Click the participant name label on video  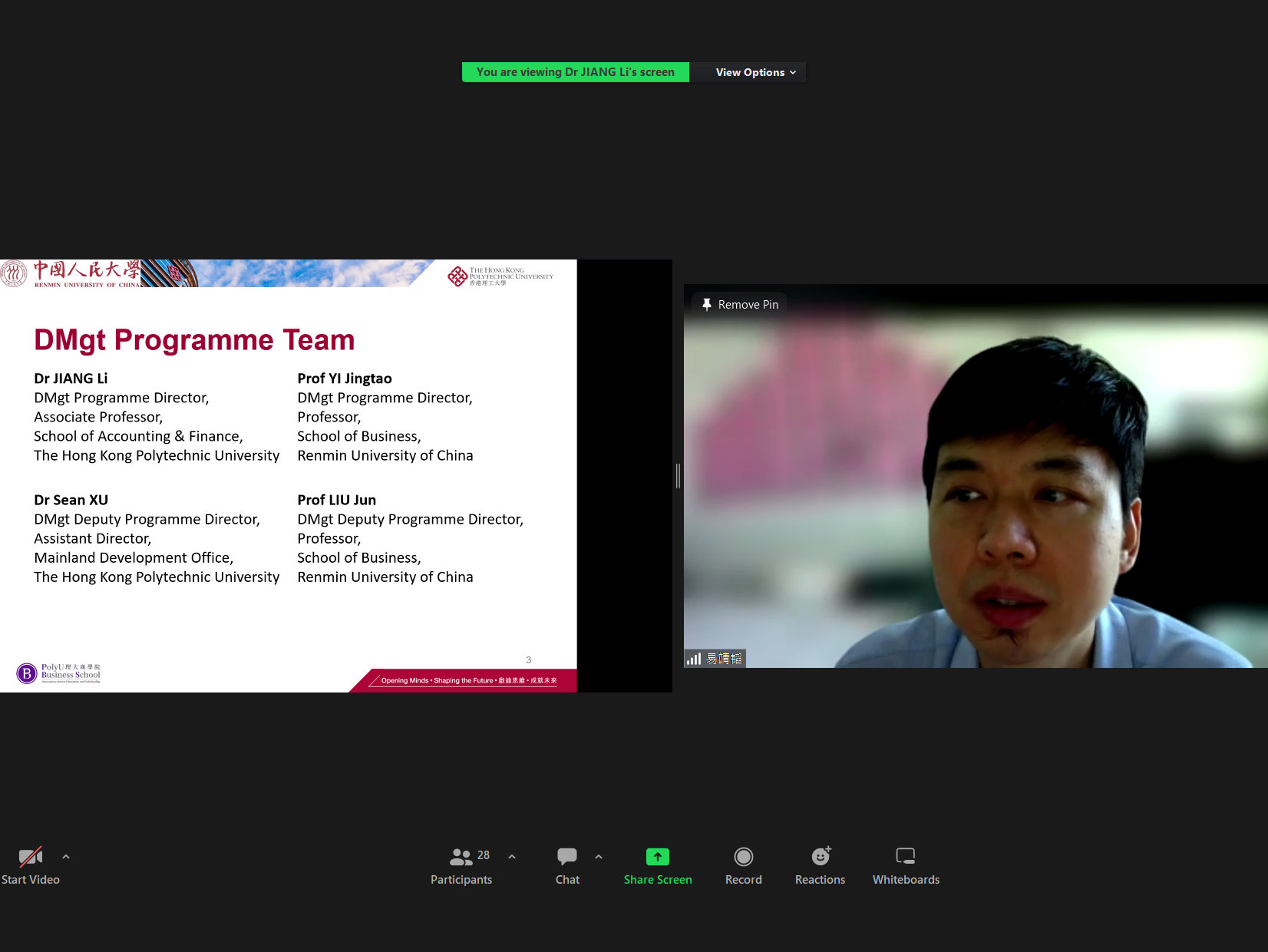pos(724,659)
